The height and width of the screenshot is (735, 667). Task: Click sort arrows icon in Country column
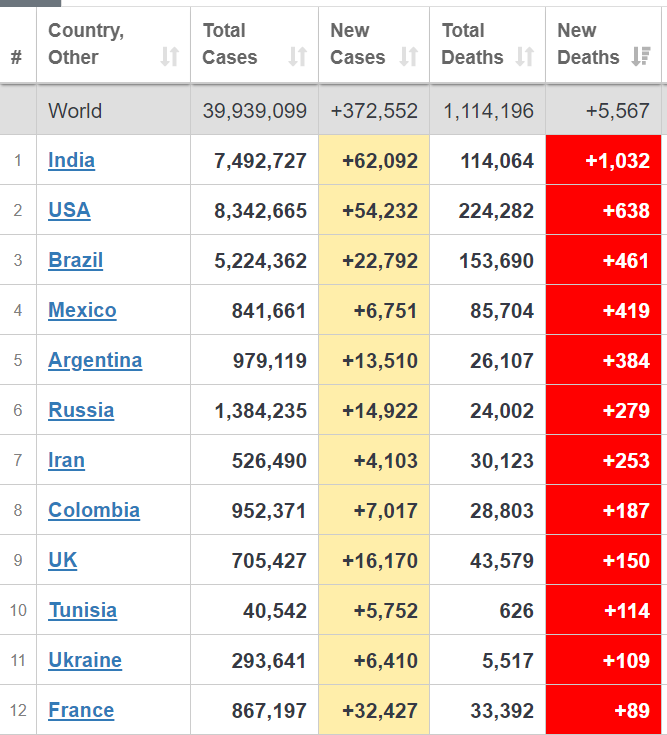170,57
